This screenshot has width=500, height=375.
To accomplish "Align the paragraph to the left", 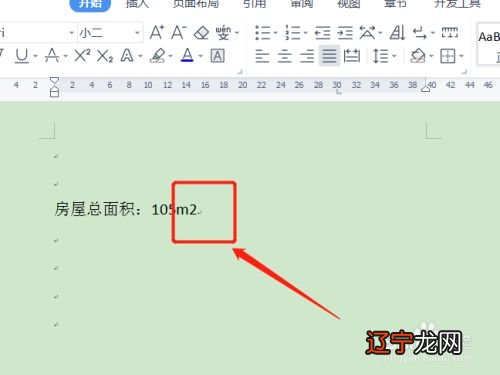I will pos(262,56).
